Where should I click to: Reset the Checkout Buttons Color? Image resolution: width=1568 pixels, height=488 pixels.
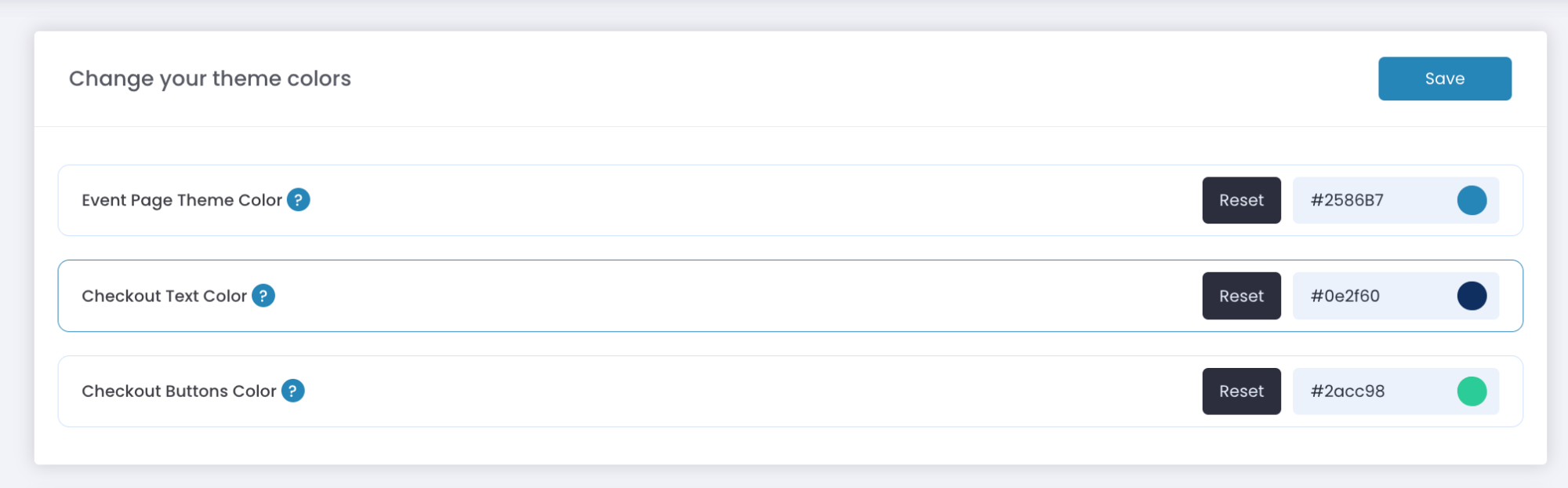tap(1241, 391)
